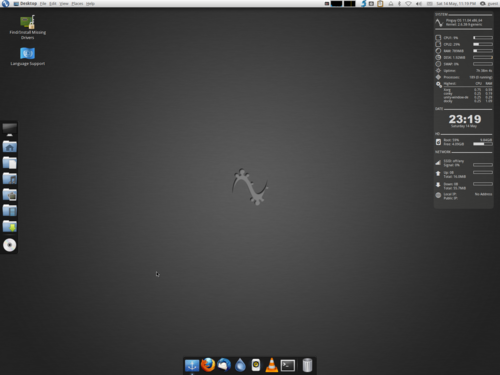Open the Edit menu
The height and width of the screenshot is (375, 500).
click(x=53, y=4)
